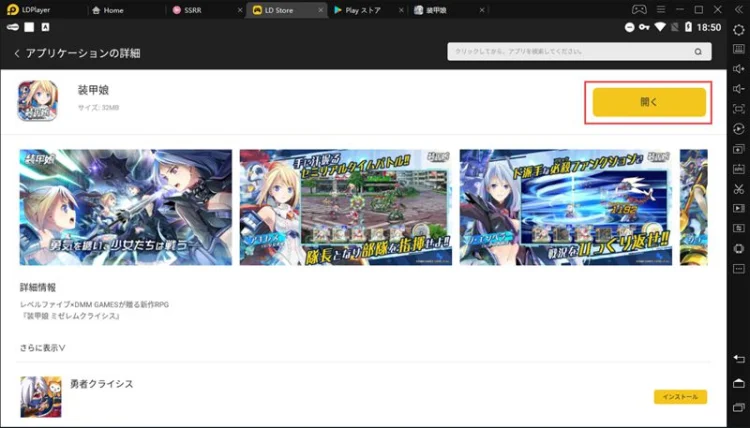
Task: Click the keyboard A status icon
Action: coord(45,27)
